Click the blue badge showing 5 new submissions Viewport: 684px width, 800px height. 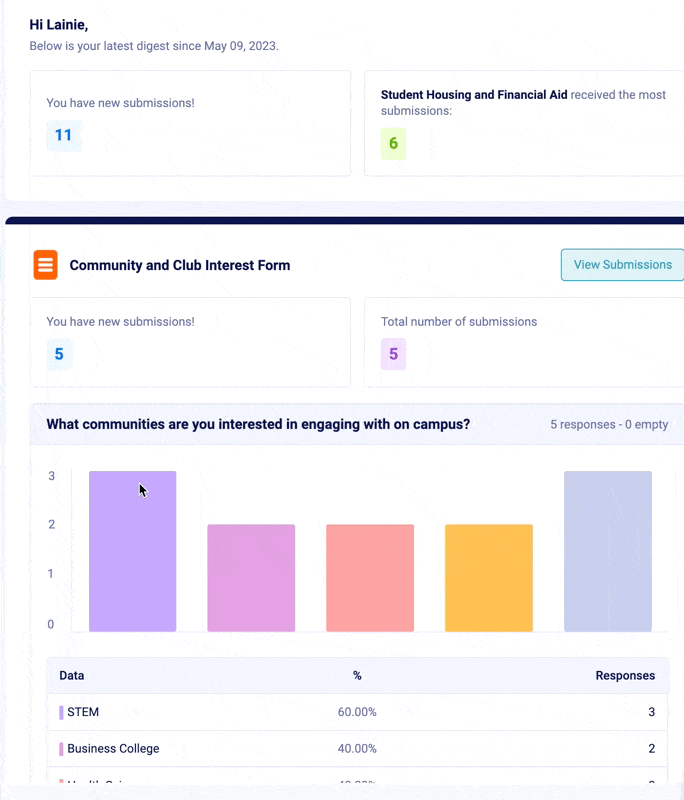click(x=59, y=353)
